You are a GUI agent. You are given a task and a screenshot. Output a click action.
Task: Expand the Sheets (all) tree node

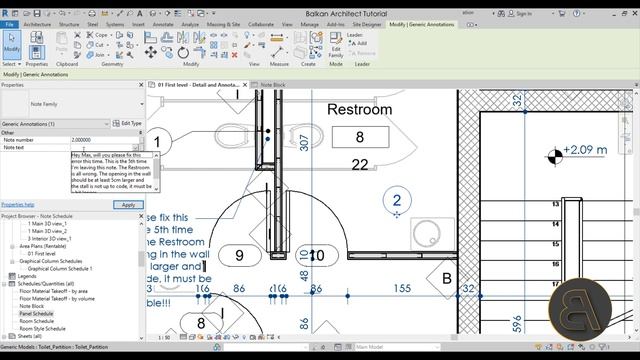tap(4, 336)
